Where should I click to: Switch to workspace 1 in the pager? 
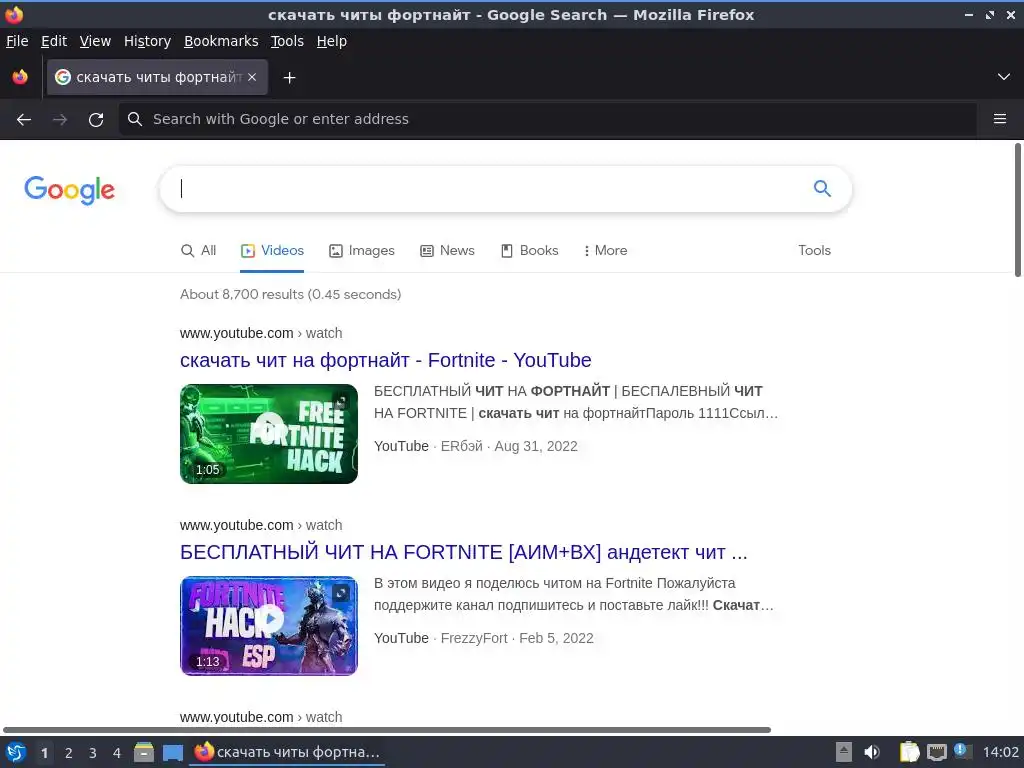(44, 753)
